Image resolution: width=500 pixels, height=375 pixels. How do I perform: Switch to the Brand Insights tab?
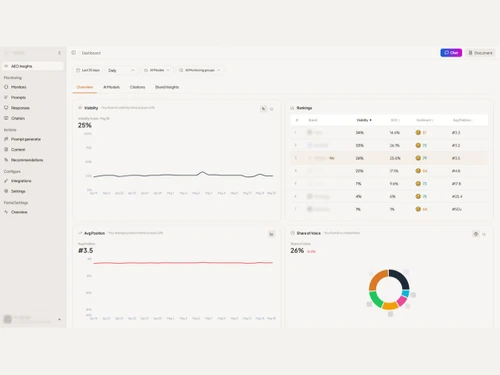[167, 87]
